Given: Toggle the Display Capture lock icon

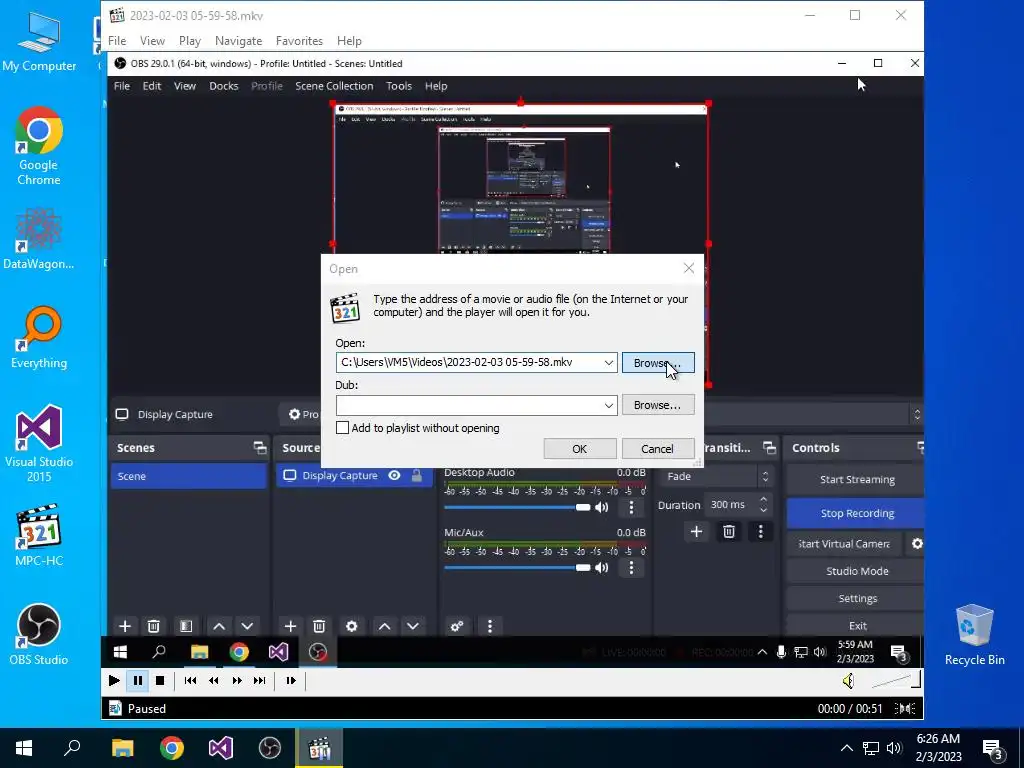Looking at the screenshot, I should pyautogui.click(x=417, y=475).
